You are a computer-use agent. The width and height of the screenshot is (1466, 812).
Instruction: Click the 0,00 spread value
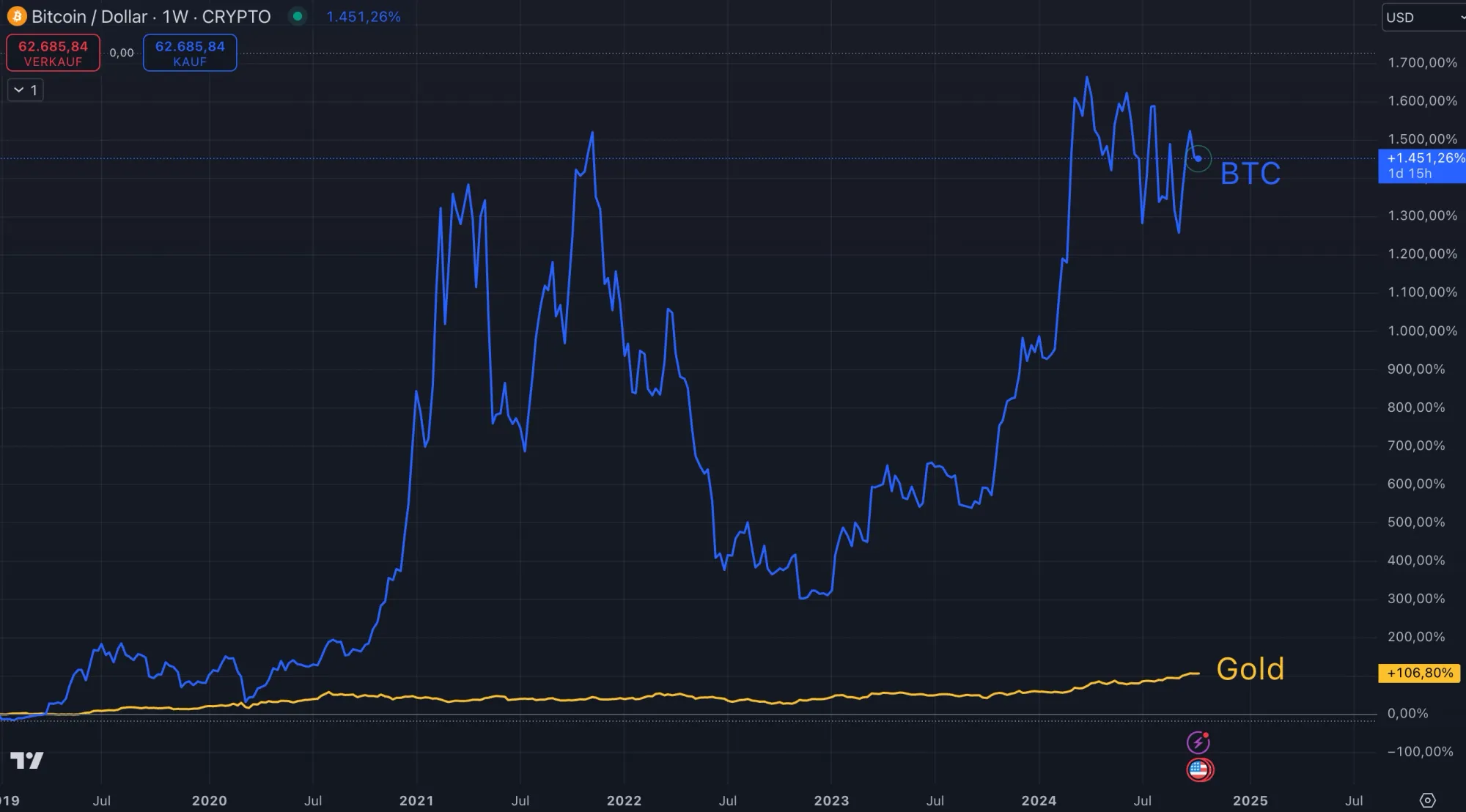point(122,53)
